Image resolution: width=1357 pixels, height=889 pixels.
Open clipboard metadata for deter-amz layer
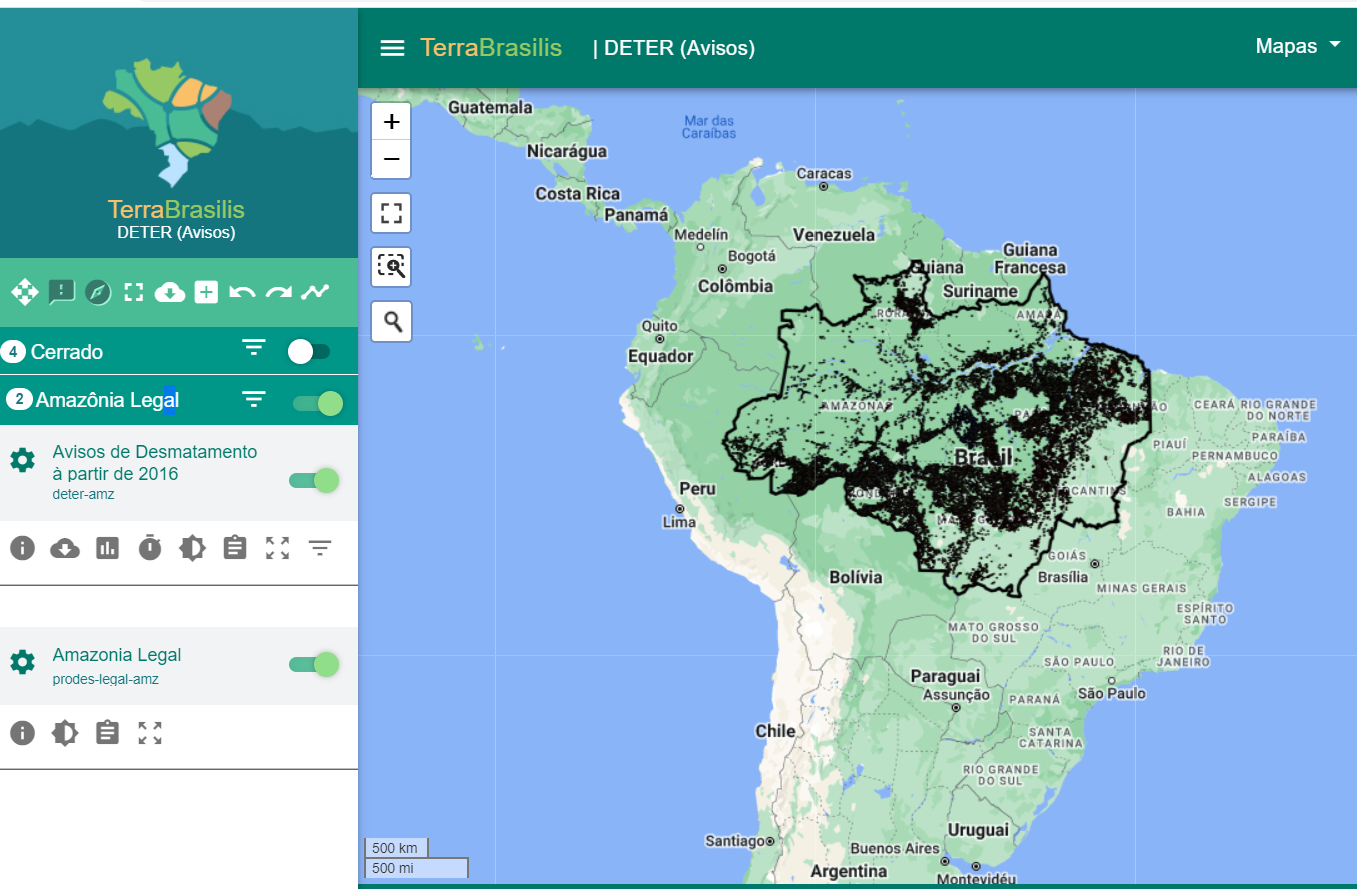pyautogui.click(x=235, y=547)
